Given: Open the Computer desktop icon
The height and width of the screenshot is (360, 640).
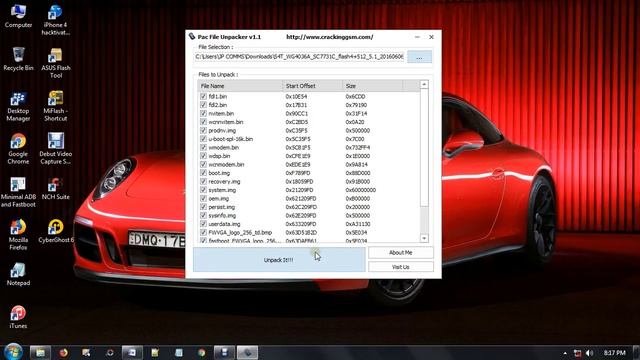Looking at the screenshot, I should coord(18,16).
